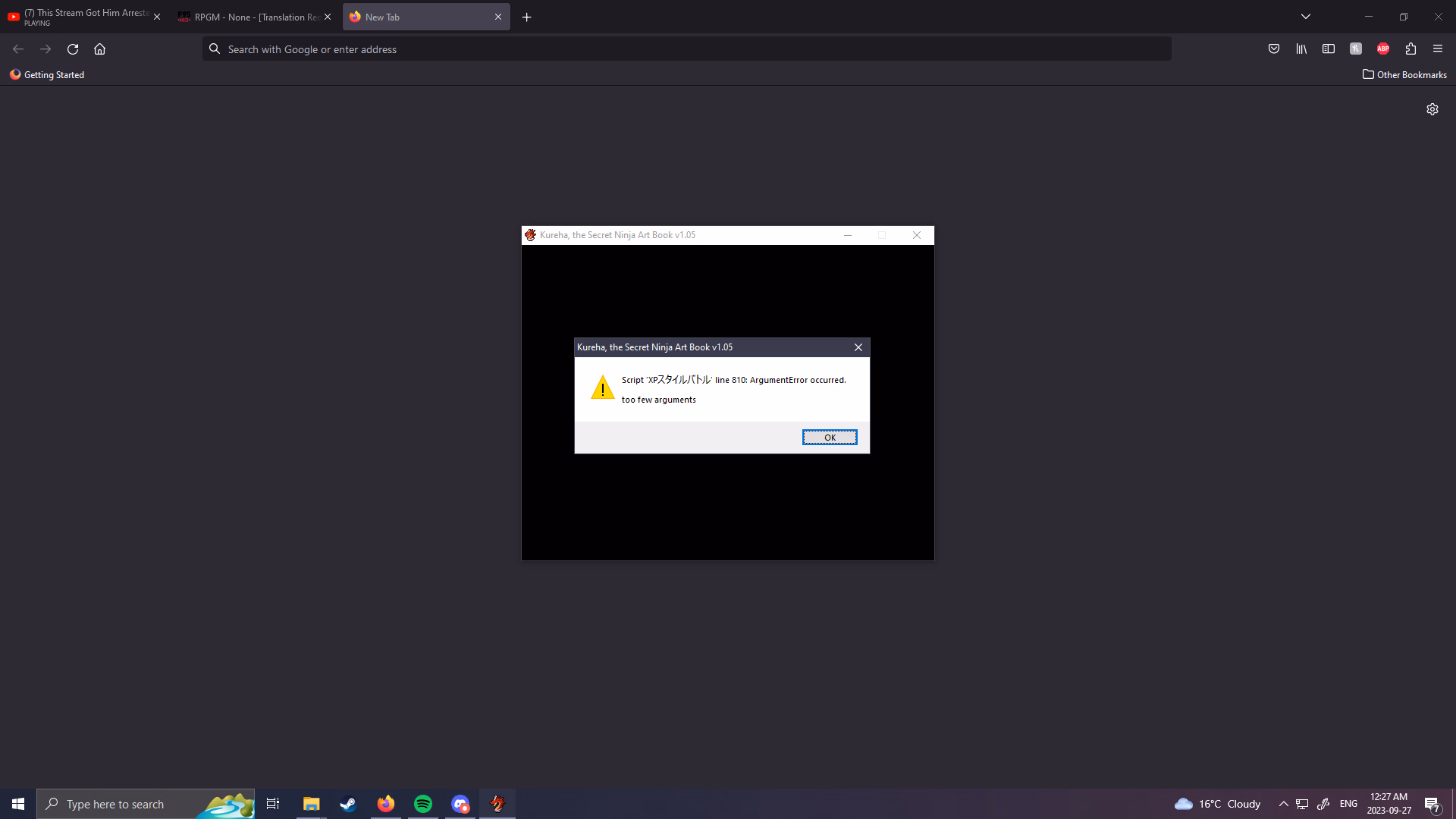The width and height of the screenshot is (1456, 819).
Task: Close the script error dialog
Action: click(858, 347)
